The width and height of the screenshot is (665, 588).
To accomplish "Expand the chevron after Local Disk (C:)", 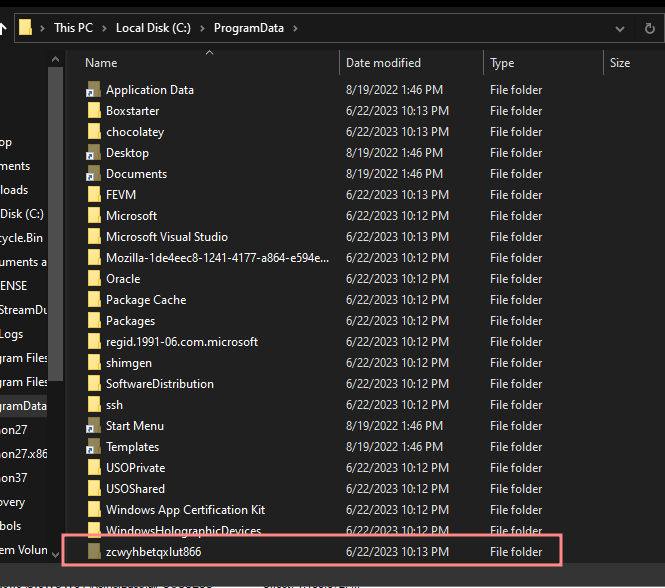I will pyautogui.click(x=204, y=28).
